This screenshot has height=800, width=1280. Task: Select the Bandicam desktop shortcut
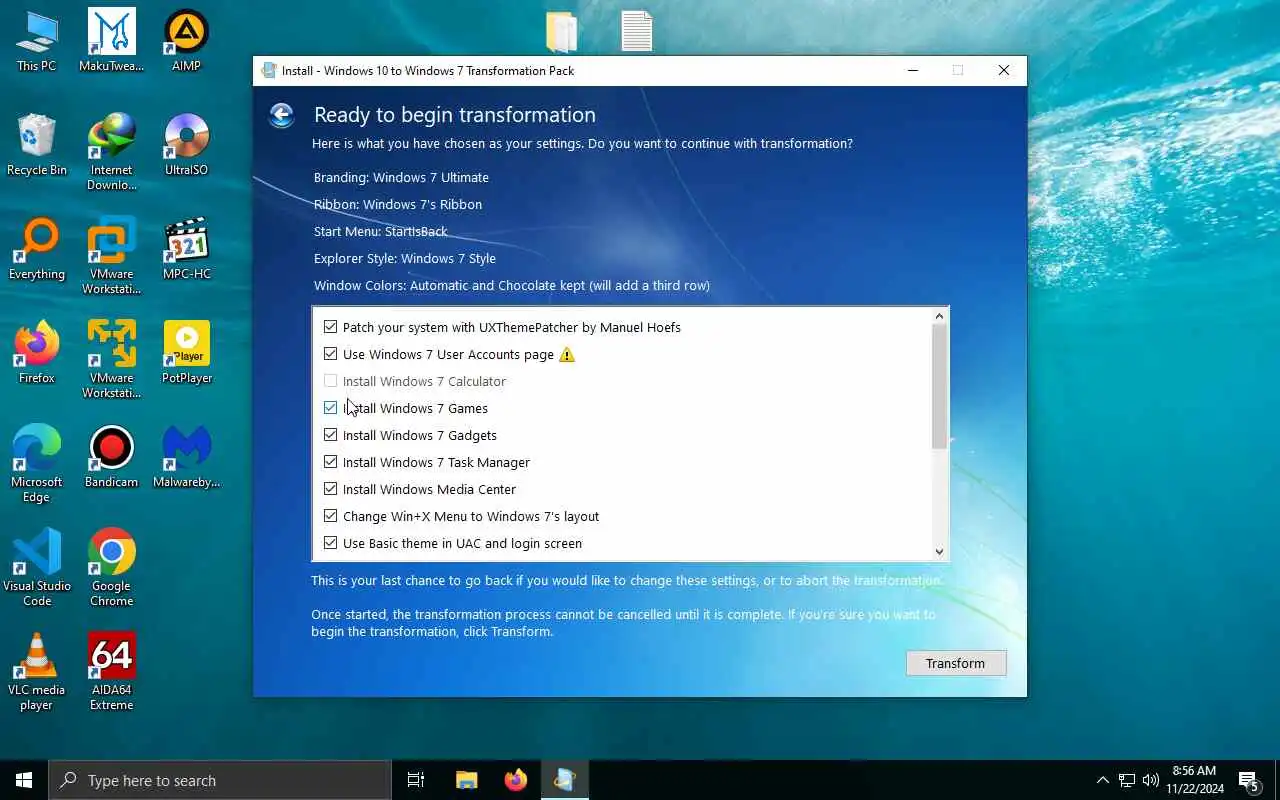point(112,458)
